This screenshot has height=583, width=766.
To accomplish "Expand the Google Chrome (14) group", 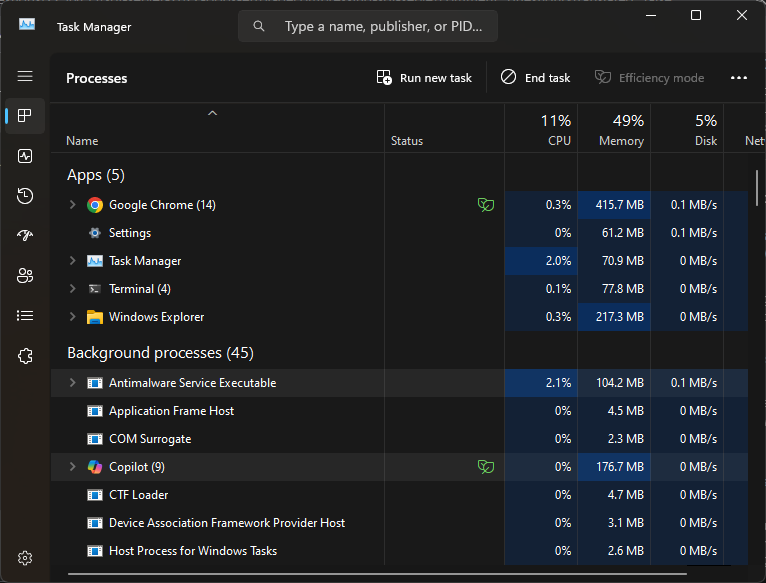I will coord(72,204).
